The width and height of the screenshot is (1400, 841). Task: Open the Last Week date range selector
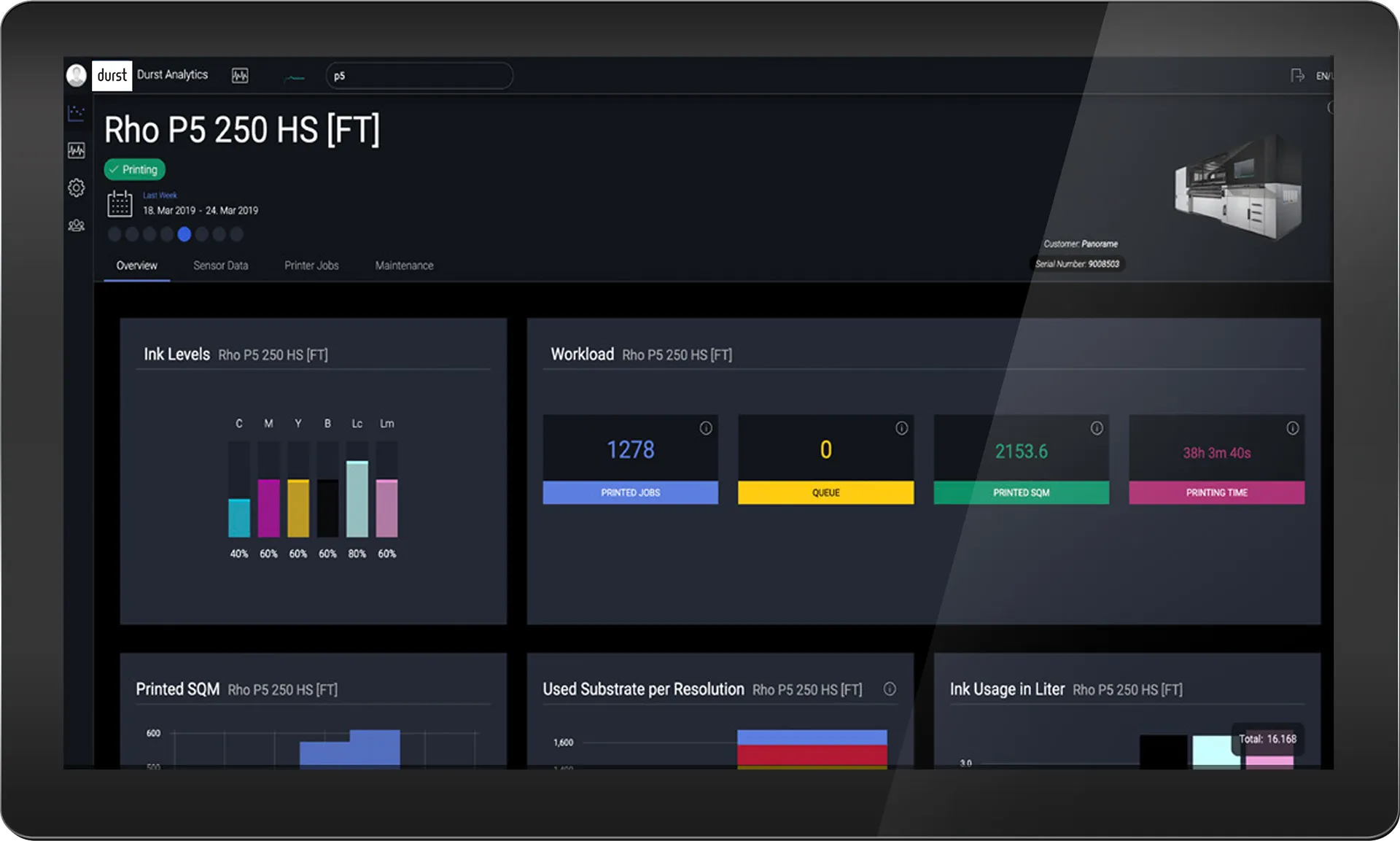160,195
